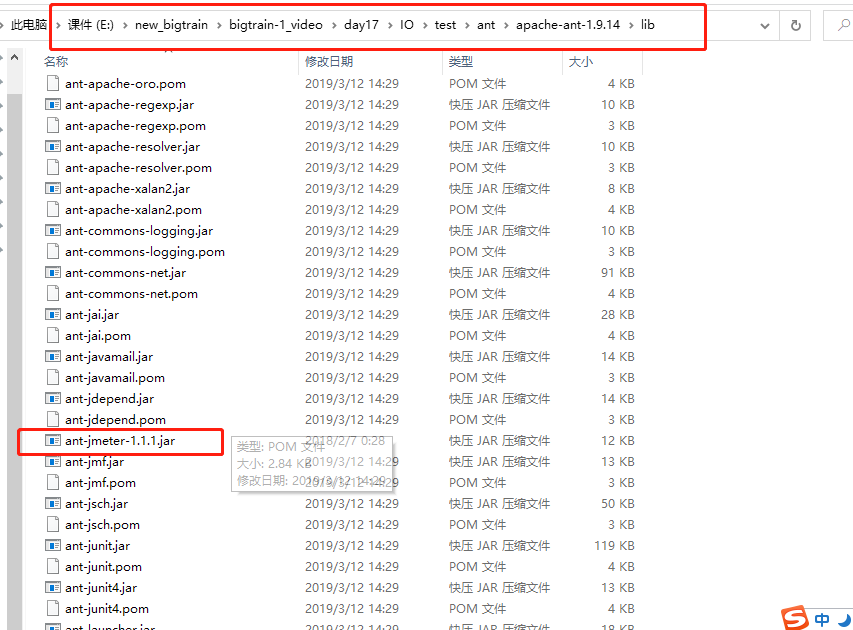Click the ant-junit4.jar archive icon

(x=53, y=588)
